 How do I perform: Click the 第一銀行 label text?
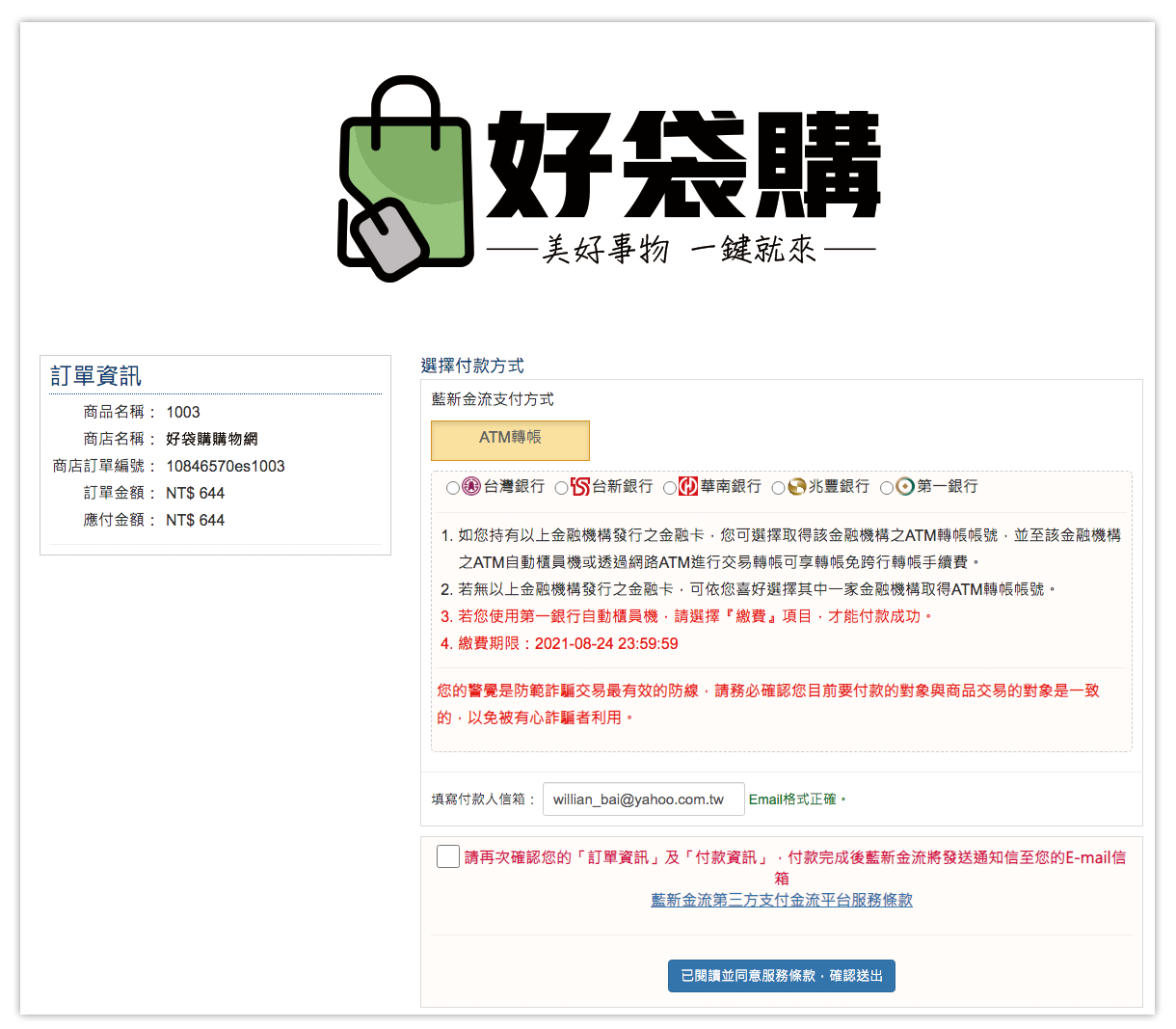click(948, 487)
